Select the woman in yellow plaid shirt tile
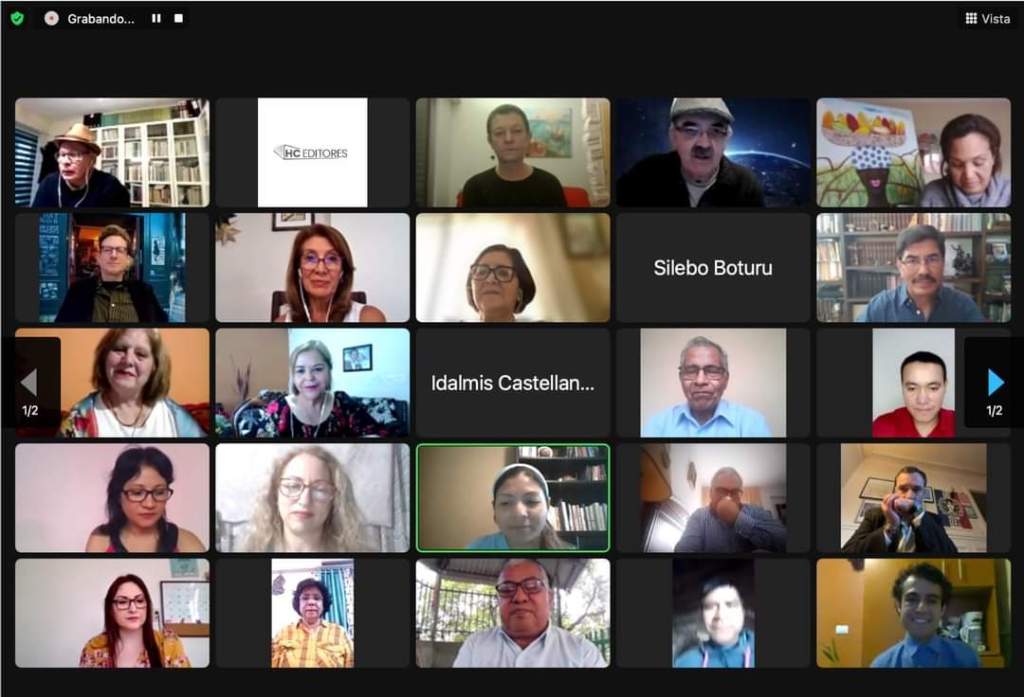This screenshot has width=1024, height=697. (313, 613)
